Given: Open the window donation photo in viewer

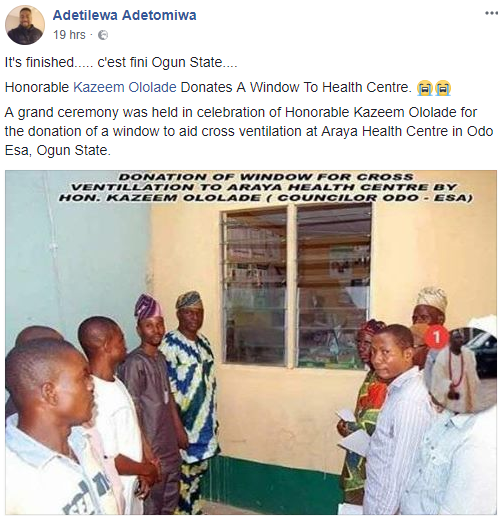Looking at the screenshot, I should point(251,342).
